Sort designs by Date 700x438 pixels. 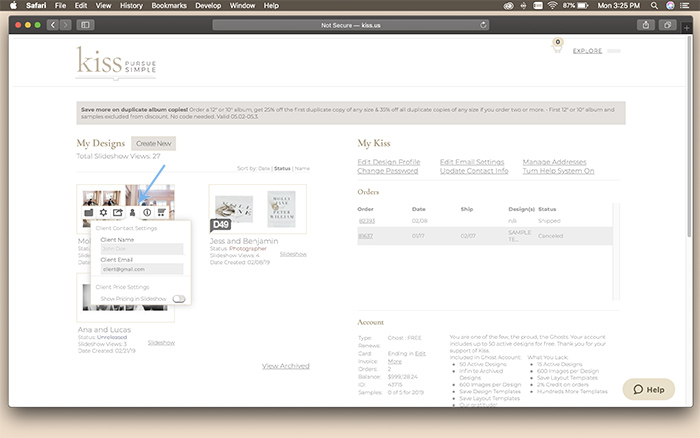264,168
